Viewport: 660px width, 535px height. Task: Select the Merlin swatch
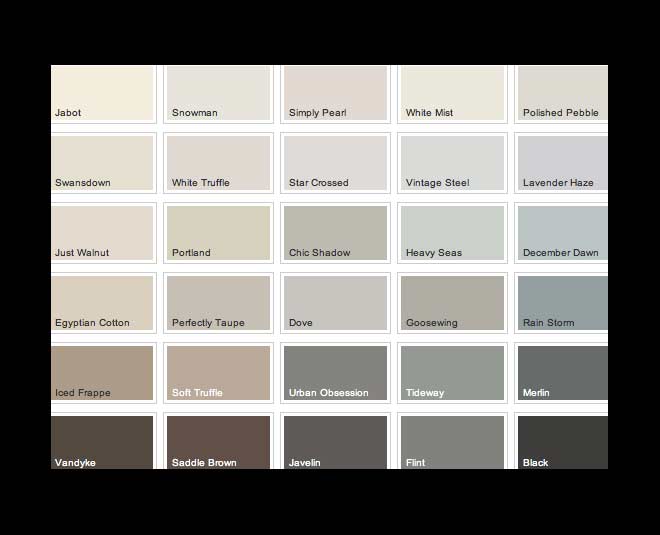click(x=563, y=373)
